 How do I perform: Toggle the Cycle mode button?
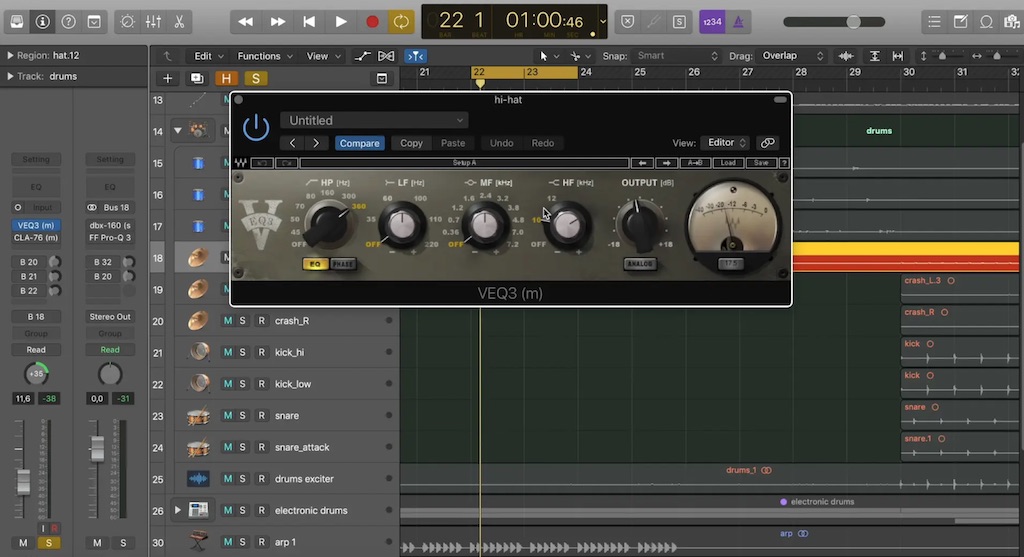tap(401, 22)
